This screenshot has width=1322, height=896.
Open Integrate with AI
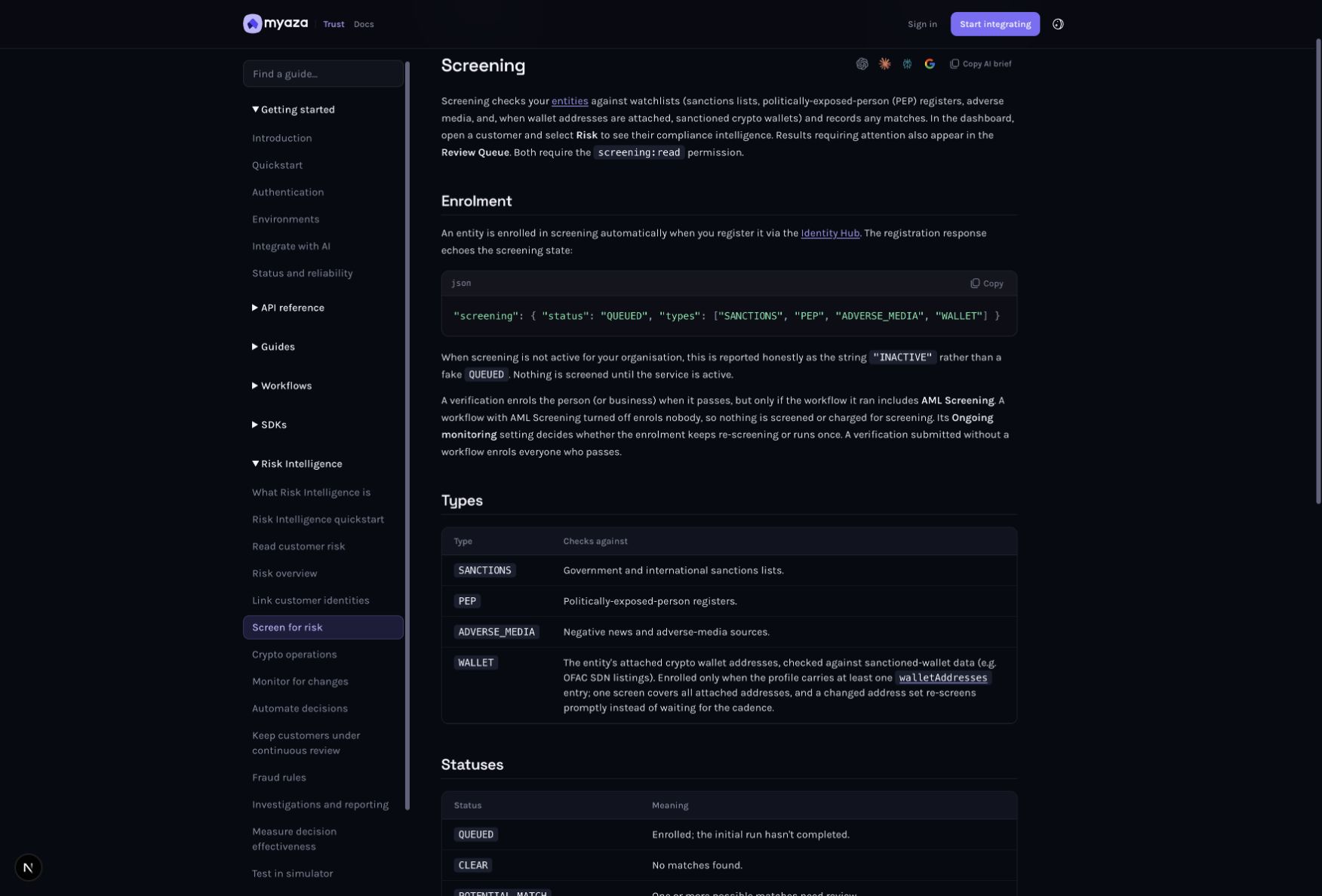(x=291, y=247)
